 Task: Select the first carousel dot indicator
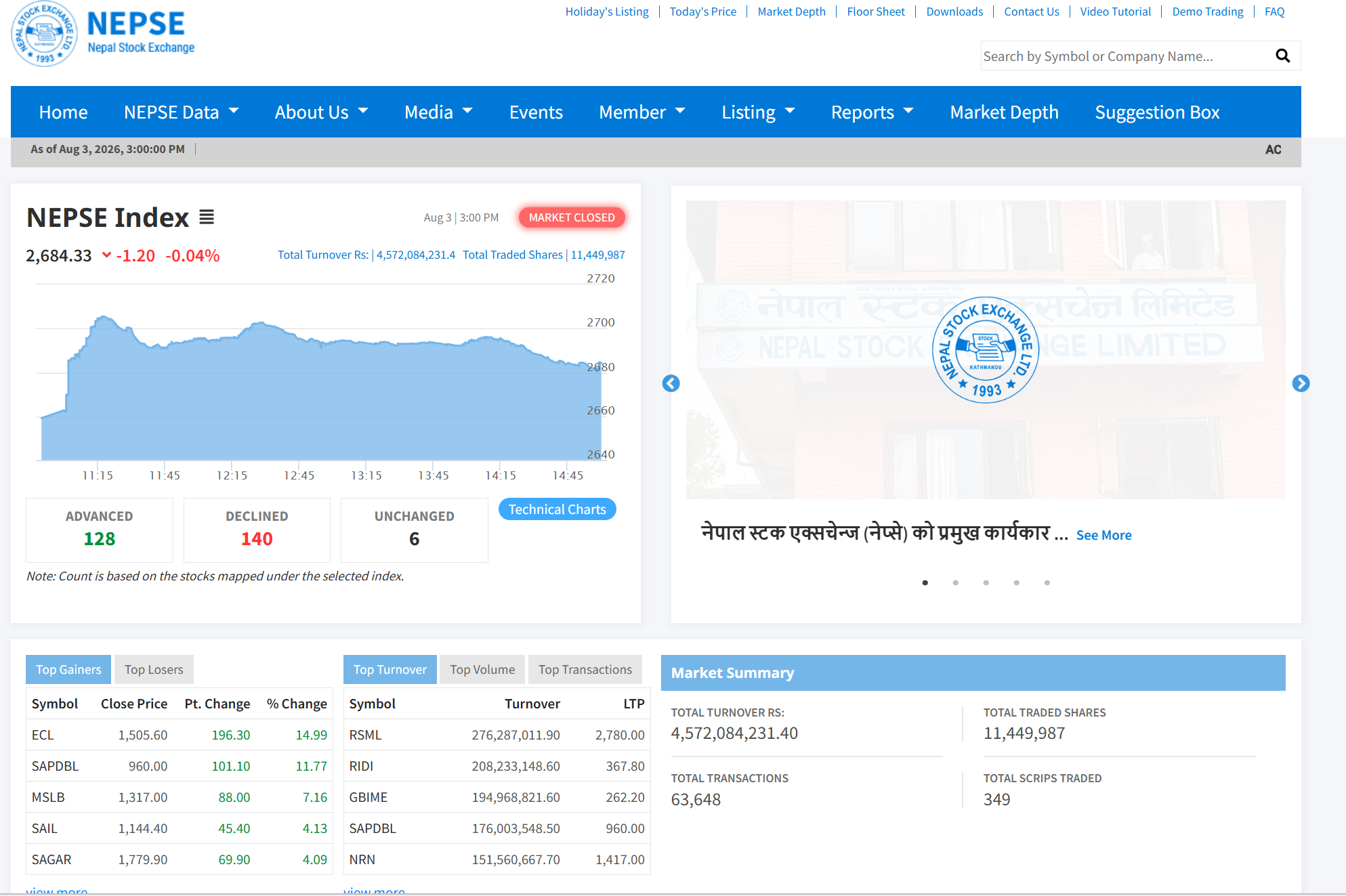[925, 582]
